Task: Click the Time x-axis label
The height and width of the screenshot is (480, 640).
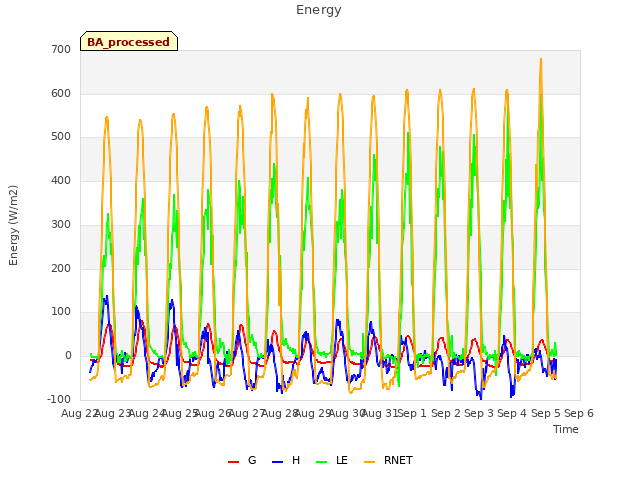Action: tap(566, 429)
